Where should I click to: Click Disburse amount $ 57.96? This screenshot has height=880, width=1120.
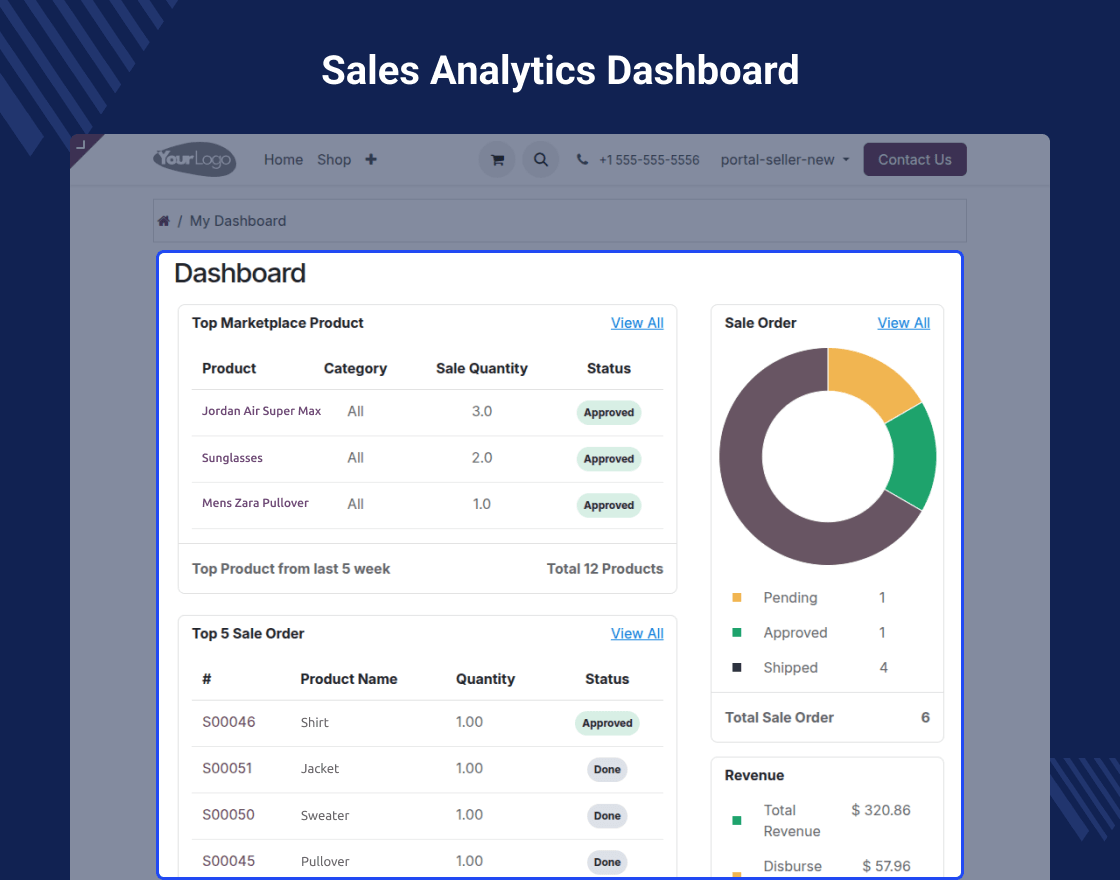886,866
